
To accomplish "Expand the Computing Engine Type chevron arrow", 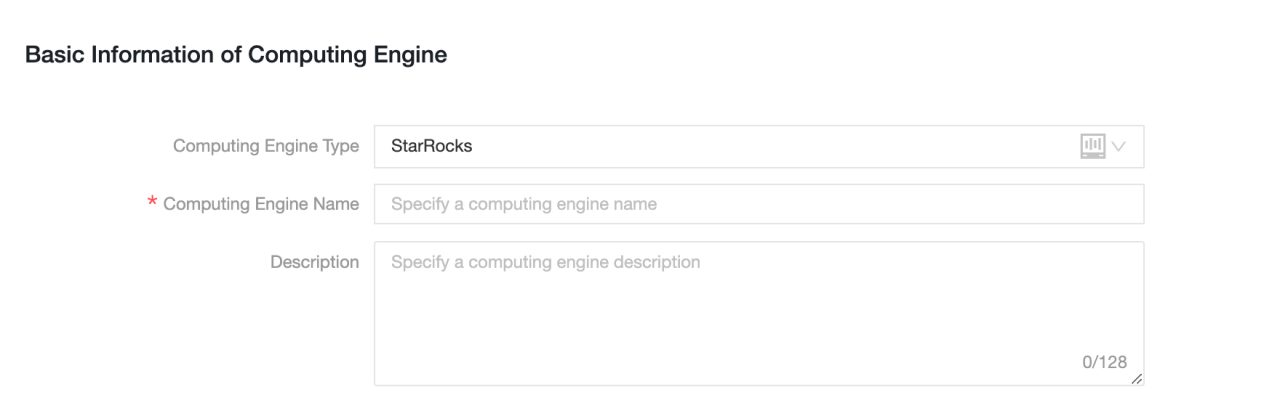I will (1119, 147).
